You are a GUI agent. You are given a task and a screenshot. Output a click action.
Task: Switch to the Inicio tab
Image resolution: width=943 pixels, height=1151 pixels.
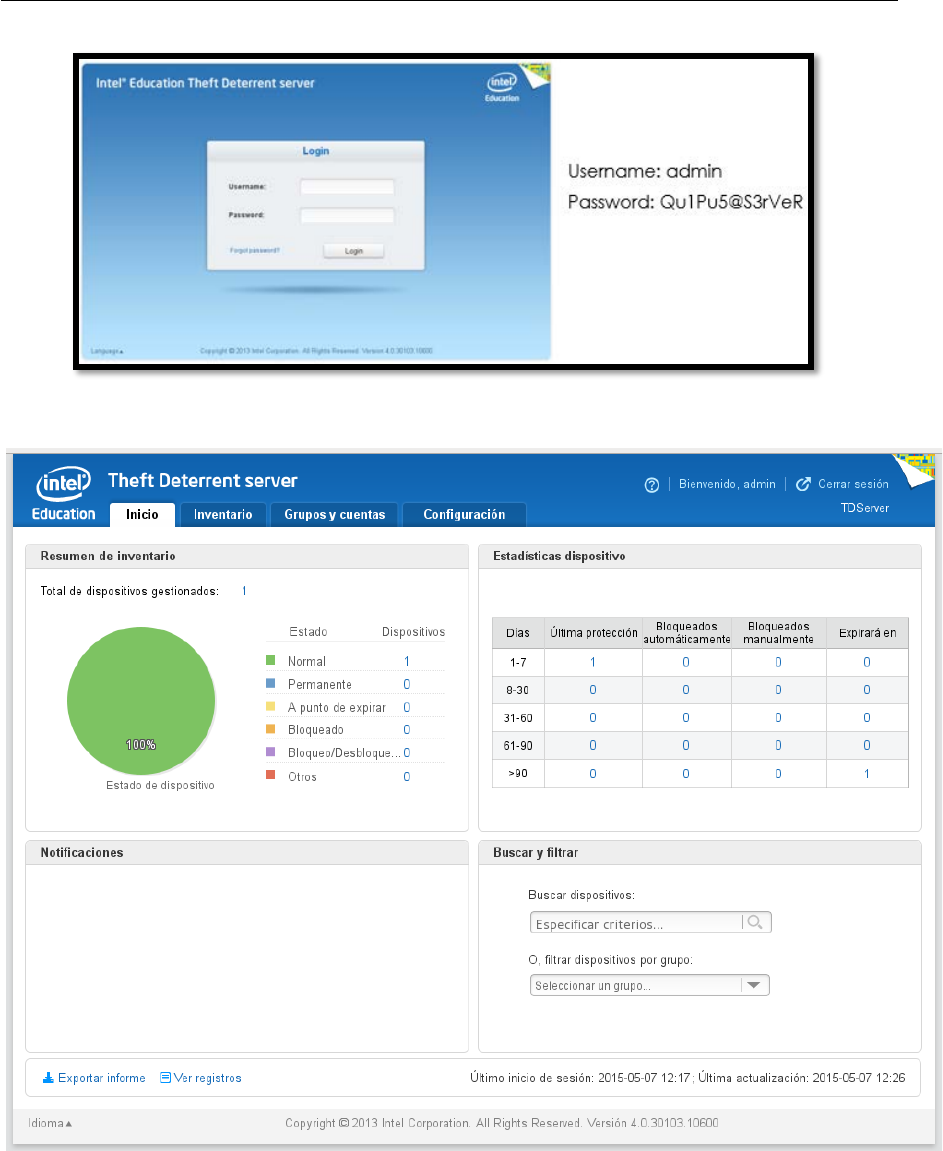(142, 515)
